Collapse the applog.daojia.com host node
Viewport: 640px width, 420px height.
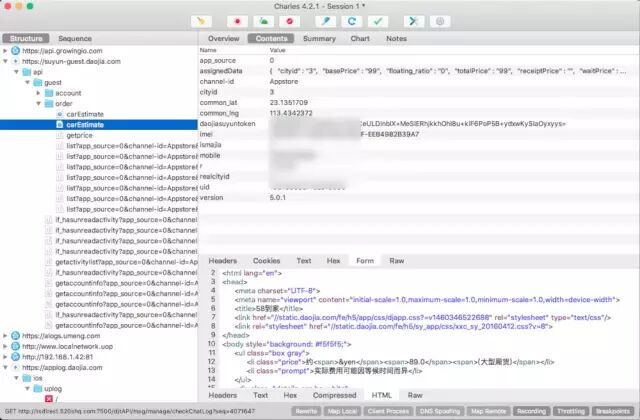[x=5, y=367]
